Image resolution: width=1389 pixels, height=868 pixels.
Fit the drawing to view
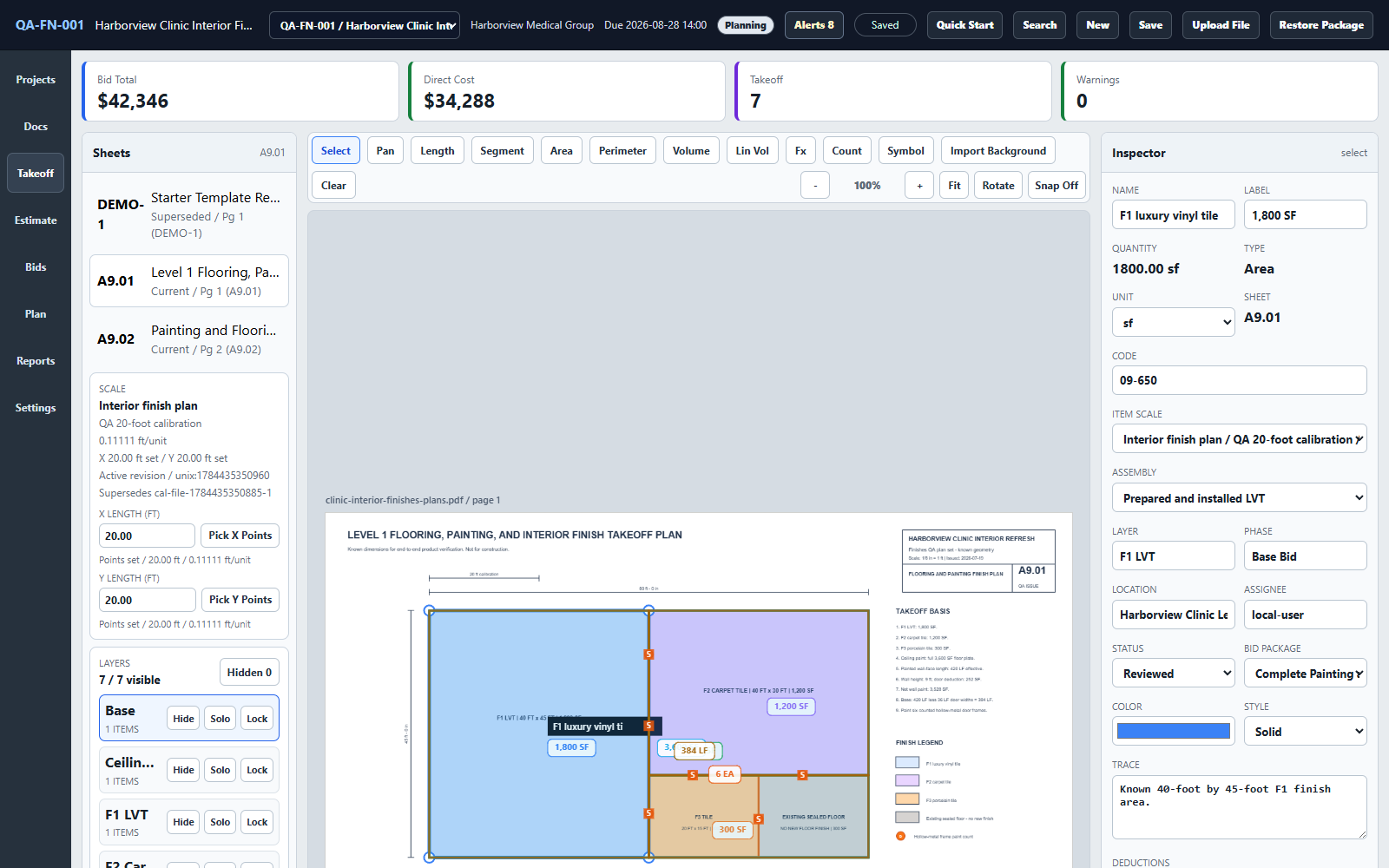point(954,186)
